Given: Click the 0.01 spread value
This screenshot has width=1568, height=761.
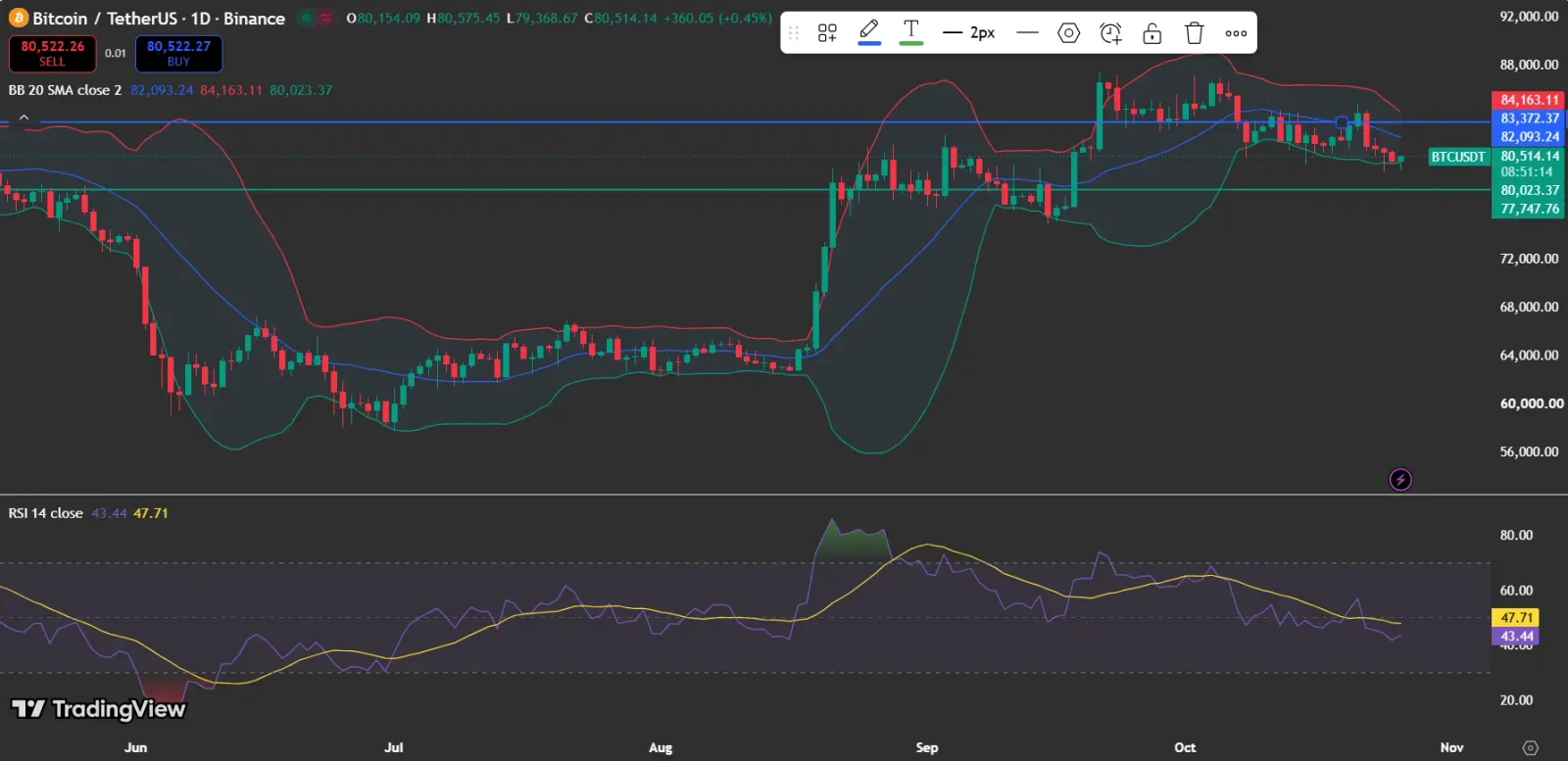Looking at the screenshot, I should pyautogui.click(x=116, y=53).
